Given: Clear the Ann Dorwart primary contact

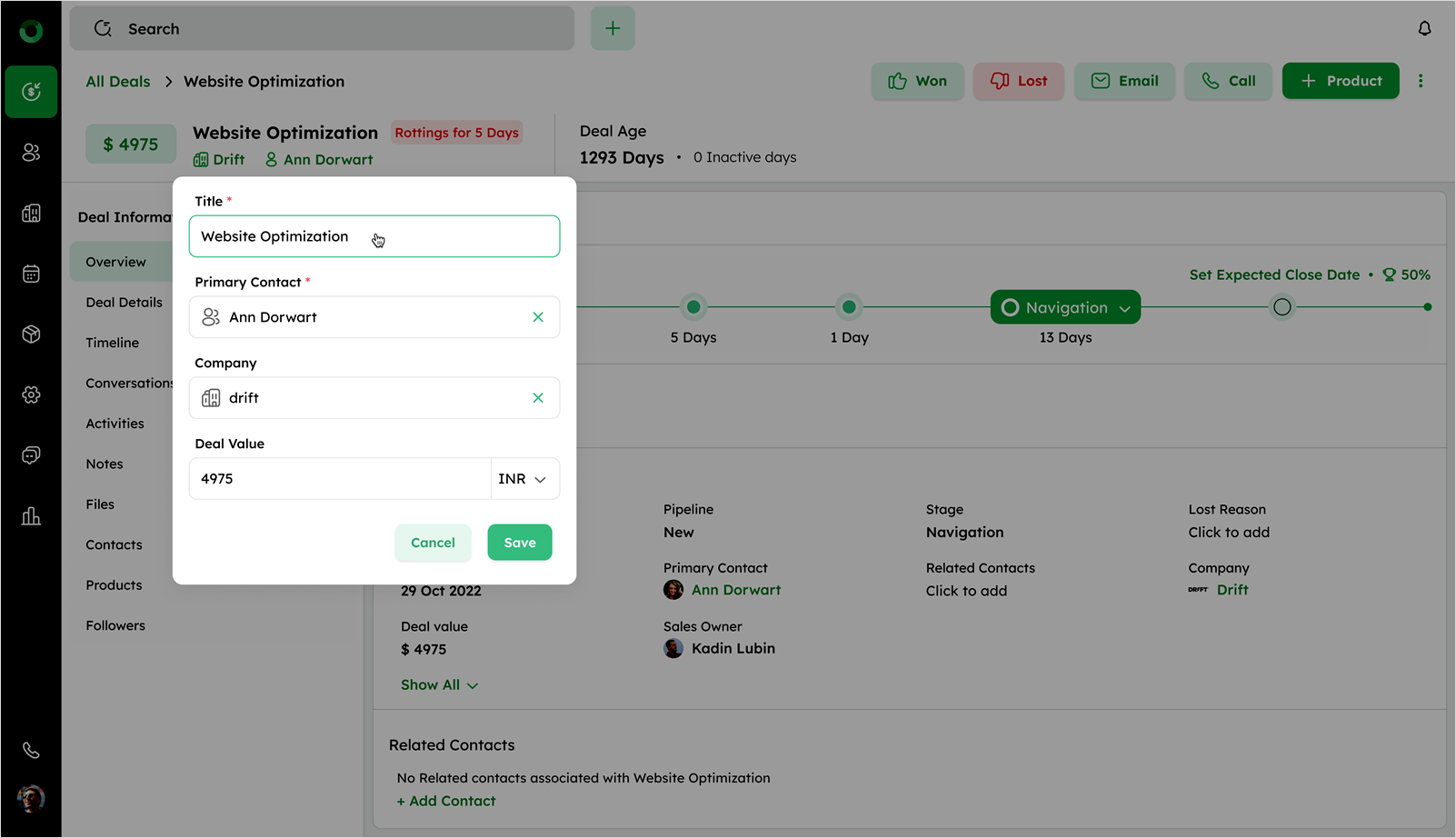Looking at the screenshot, I should pos(538,317).
